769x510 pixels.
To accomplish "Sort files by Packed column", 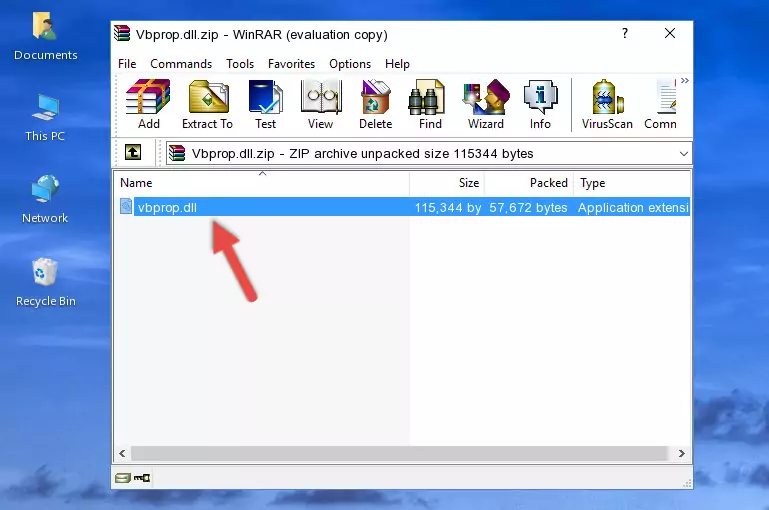I will (x=529, y=183).
